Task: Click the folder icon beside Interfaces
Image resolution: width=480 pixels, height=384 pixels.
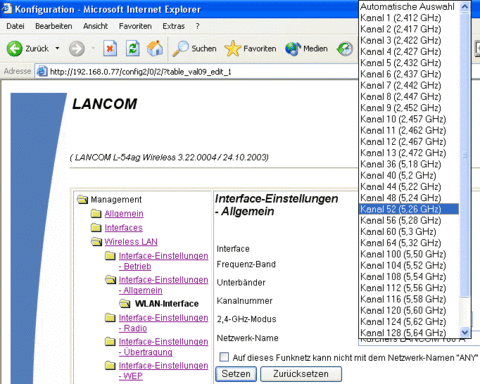Action: coord(96,227)
